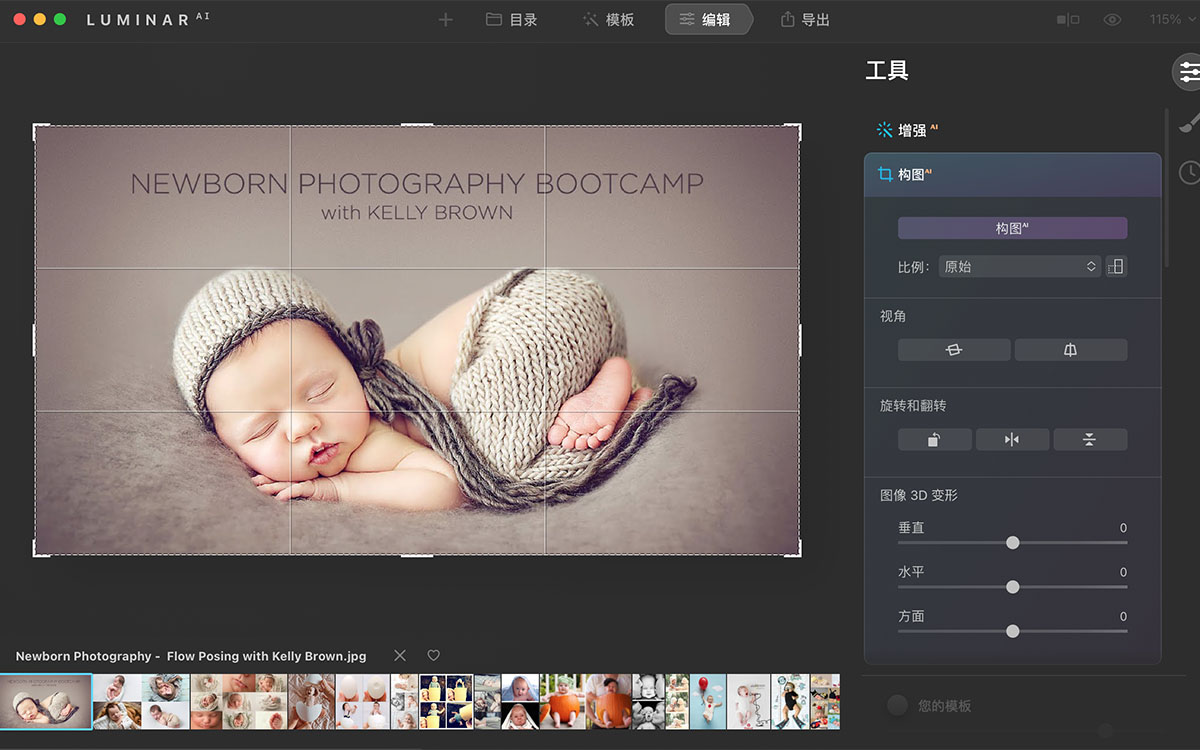Click the 方面 slider handle
This screenshot has width=1200, height=750.
pos(1013,631)
